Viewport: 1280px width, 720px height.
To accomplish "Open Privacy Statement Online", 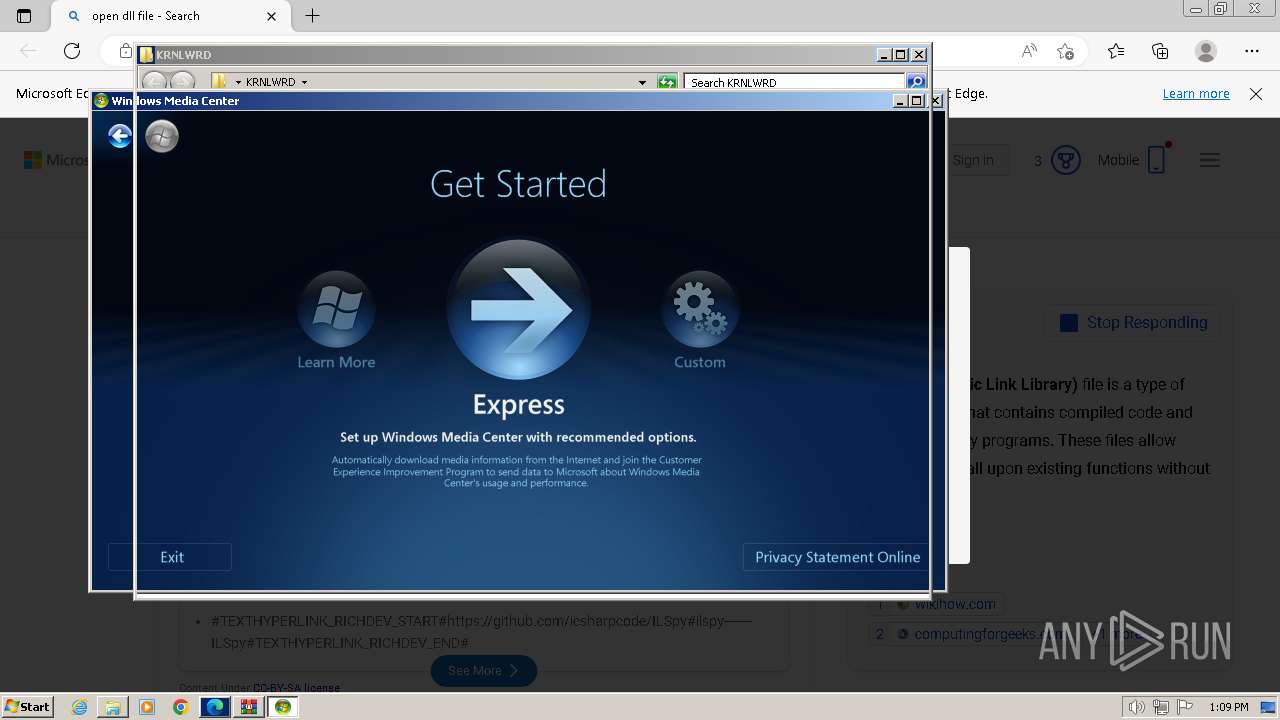I will pos(837,557).
